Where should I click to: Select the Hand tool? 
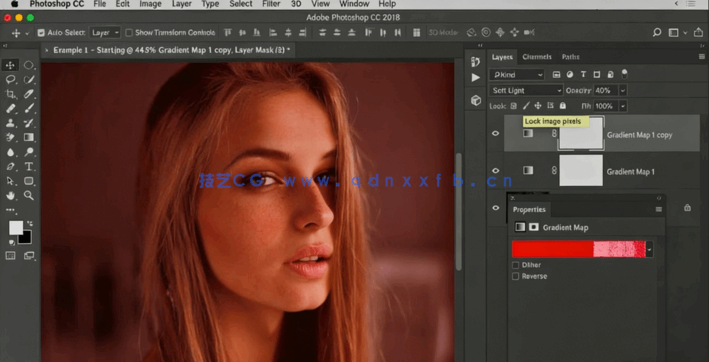click(x=10, y=196)
